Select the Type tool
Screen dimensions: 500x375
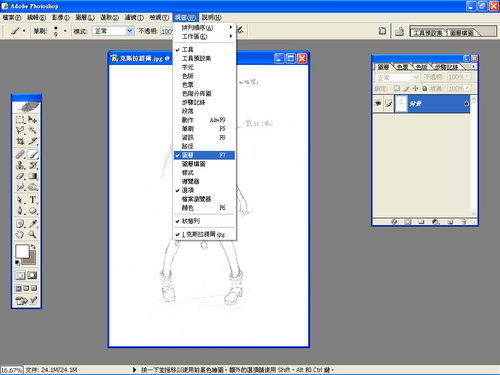pos(33,200)
